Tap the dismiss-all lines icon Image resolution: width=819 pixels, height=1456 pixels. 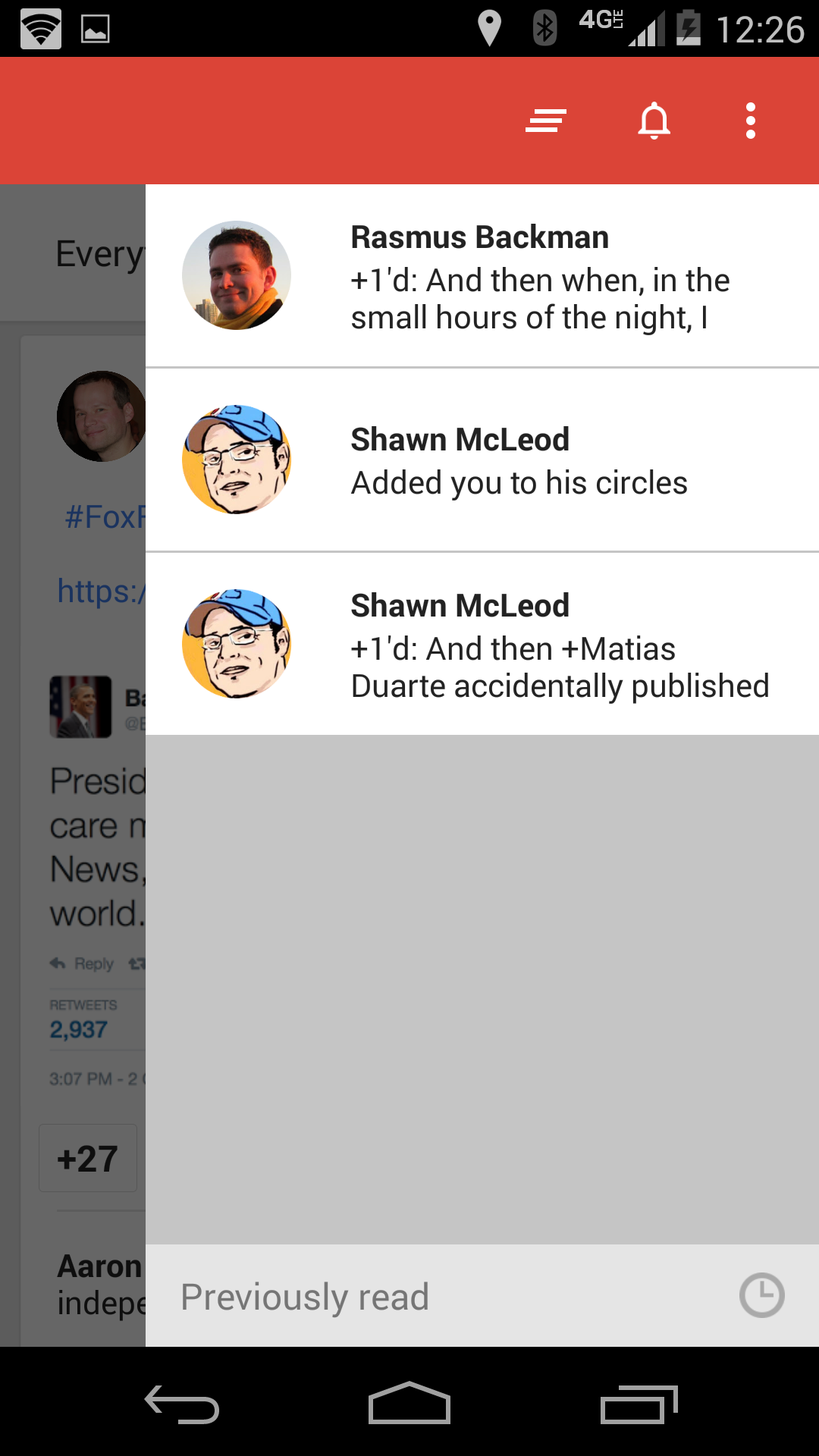point(546,121)
